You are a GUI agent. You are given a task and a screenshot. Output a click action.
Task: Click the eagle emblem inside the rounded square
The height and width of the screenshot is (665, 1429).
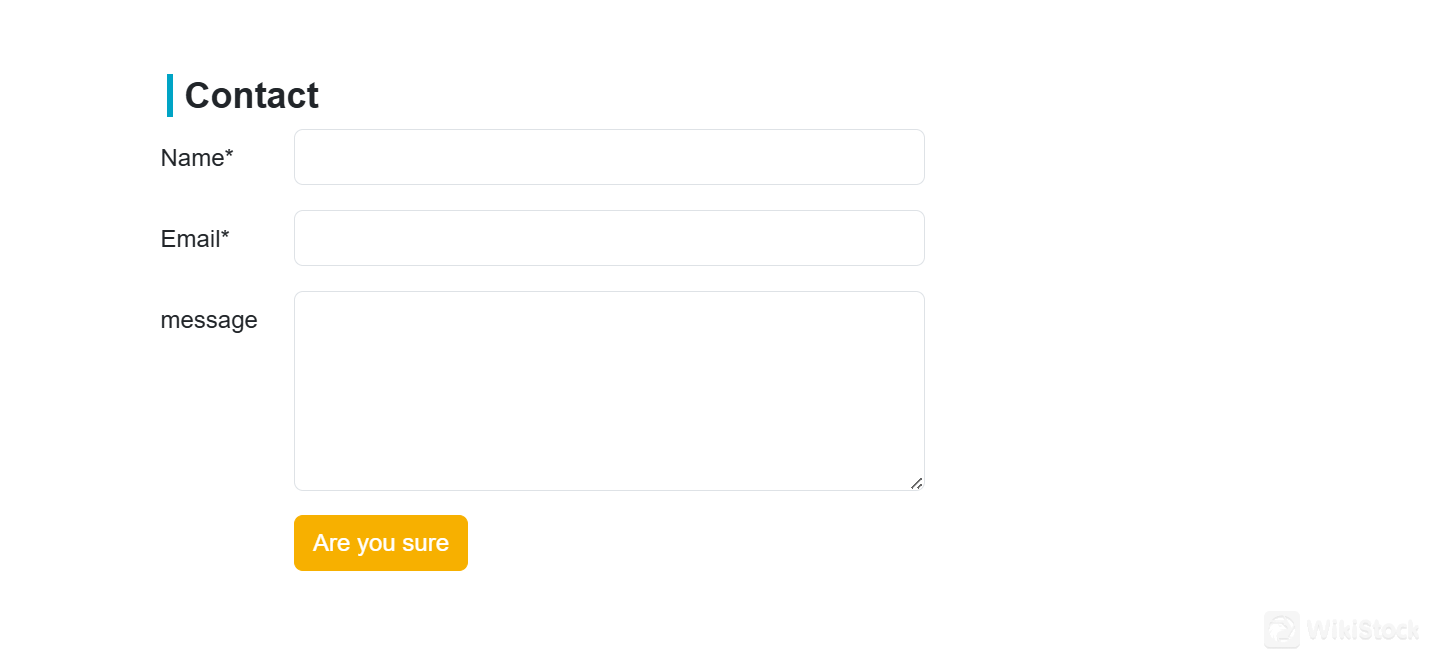pyautogui.click(x=1281, y=630)
